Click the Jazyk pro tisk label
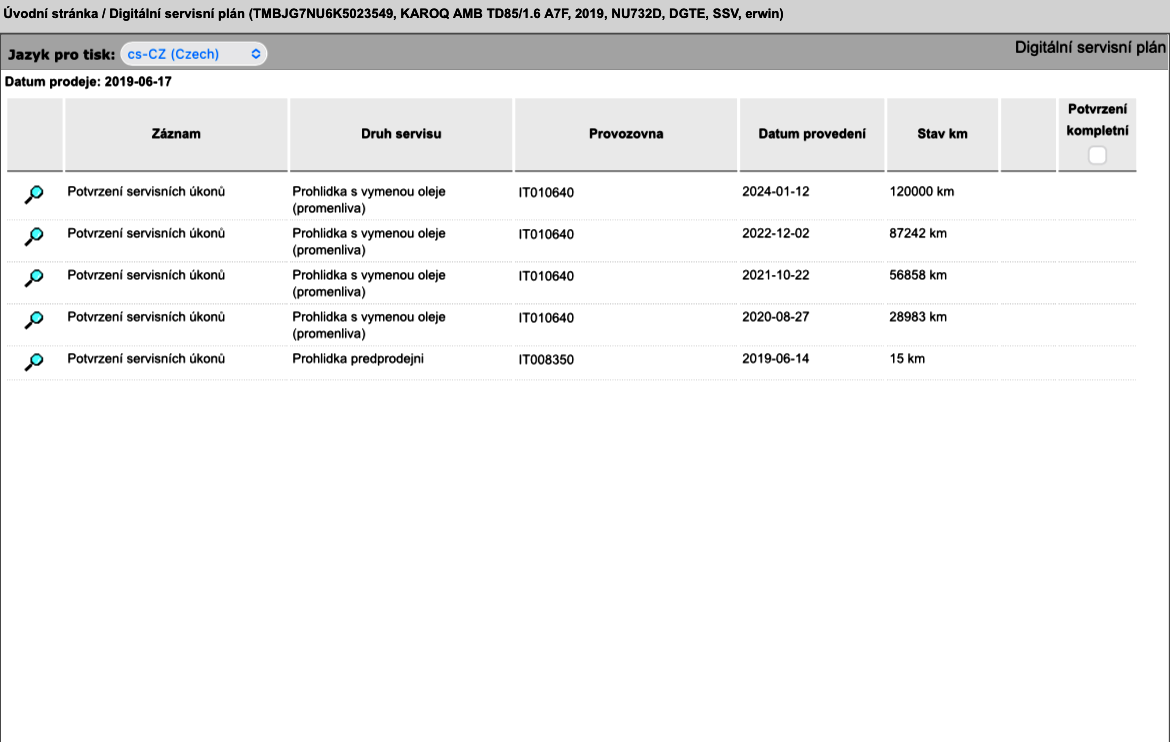 61,54
